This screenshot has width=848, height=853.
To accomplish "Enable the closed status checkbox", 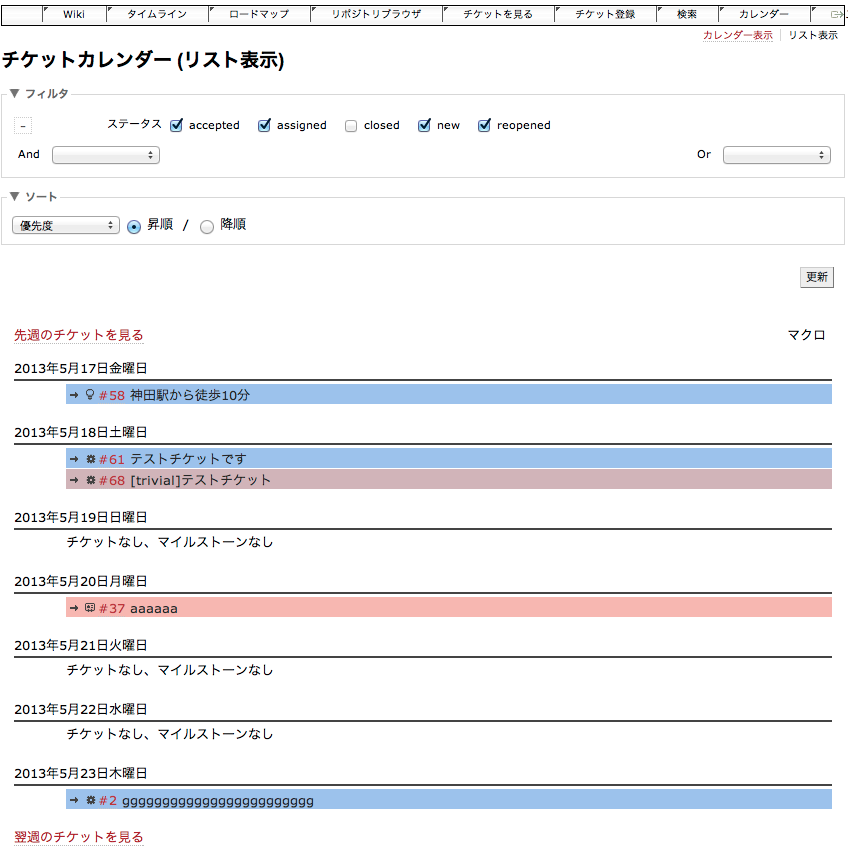I will [x=351, y=126].
